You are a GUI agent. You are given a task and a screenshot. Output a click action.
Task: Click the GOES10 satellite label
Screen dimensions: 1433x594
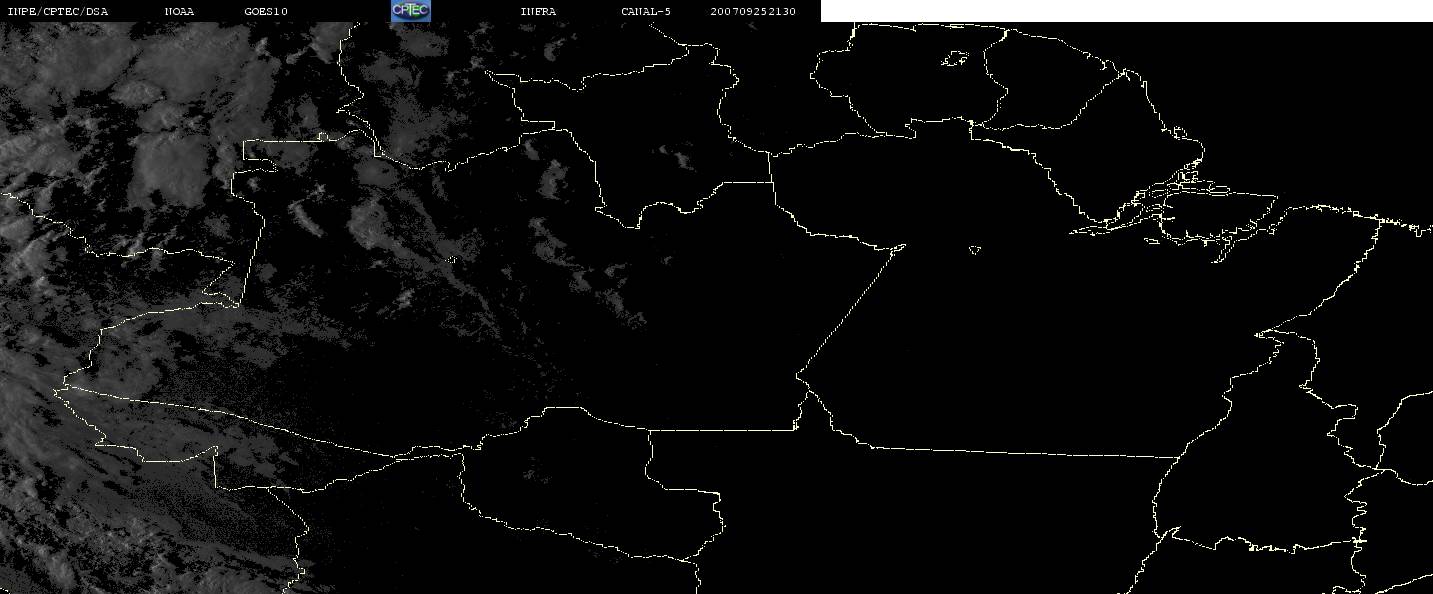[x=266, y=12]
